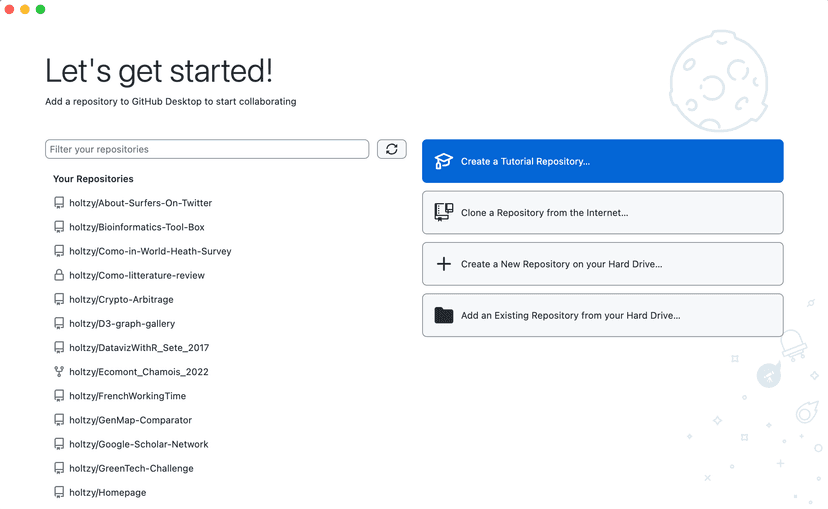Click the repo icon beside Como-in-World-Heath-Survey
The image size is (828, 509).
59,251
